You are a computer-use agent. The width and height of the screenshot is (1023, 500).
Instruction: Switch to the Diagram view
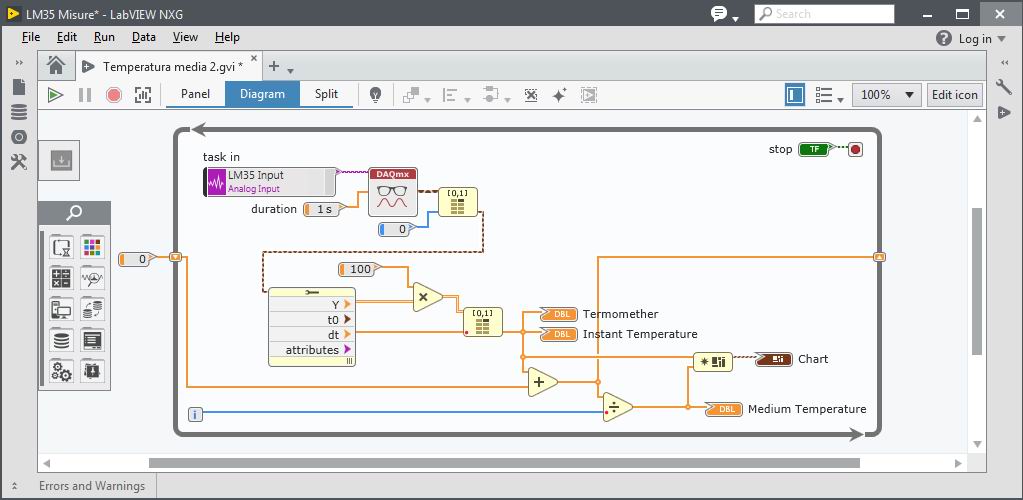[x=262, y=94]
